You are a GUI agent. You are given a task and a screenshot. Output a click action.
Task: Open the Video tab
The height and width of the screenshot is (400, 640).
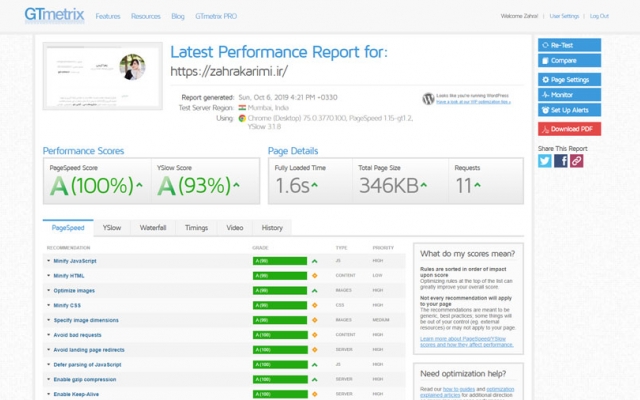235,228
